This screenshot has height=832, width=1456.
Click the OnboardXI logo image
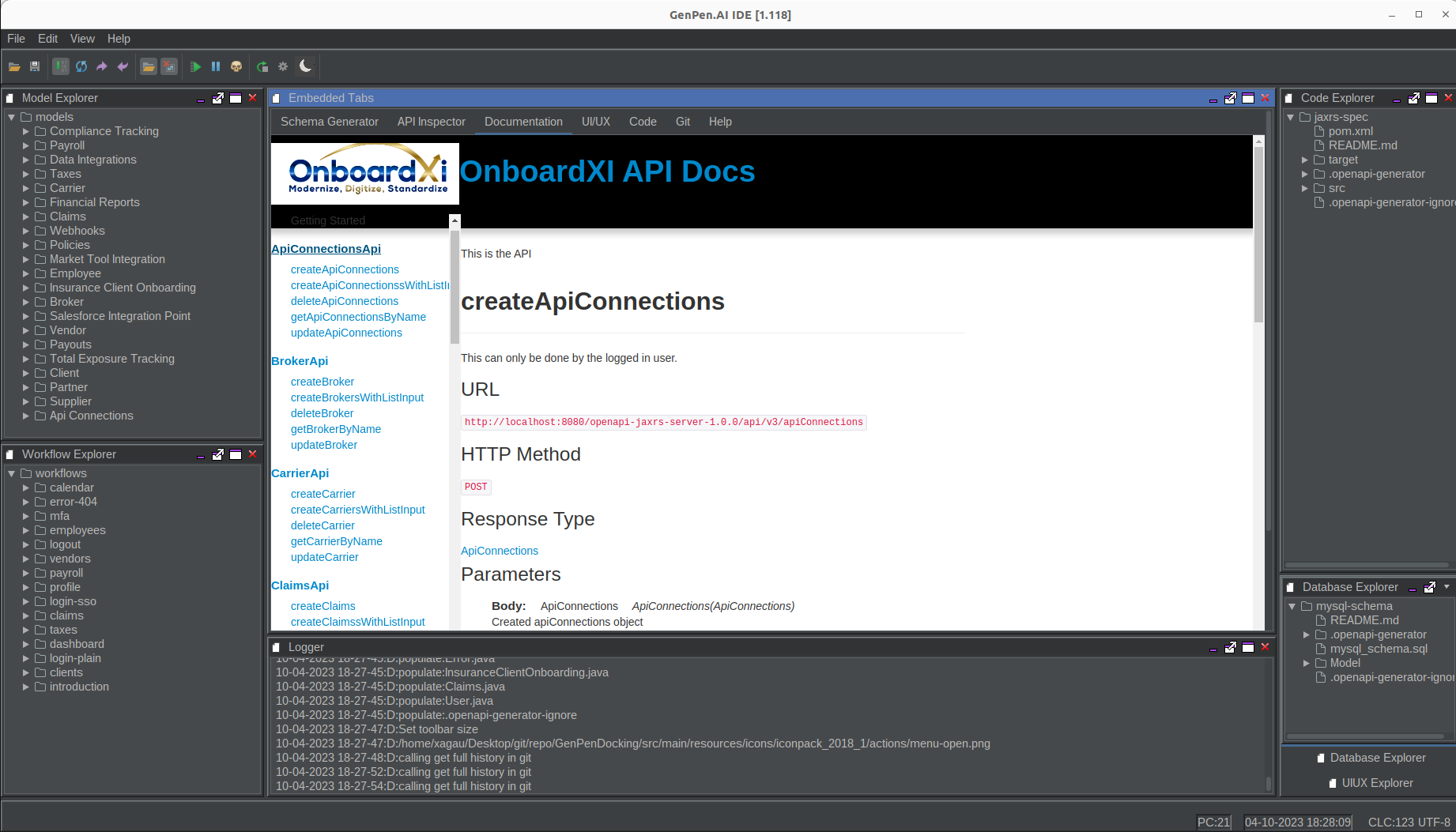click(x=365, y=173)
